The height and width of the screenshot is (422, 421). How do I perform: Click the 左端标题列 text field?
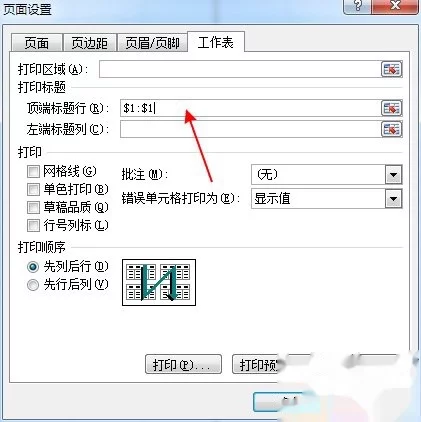pyautogui.click(x=250, y=129)
